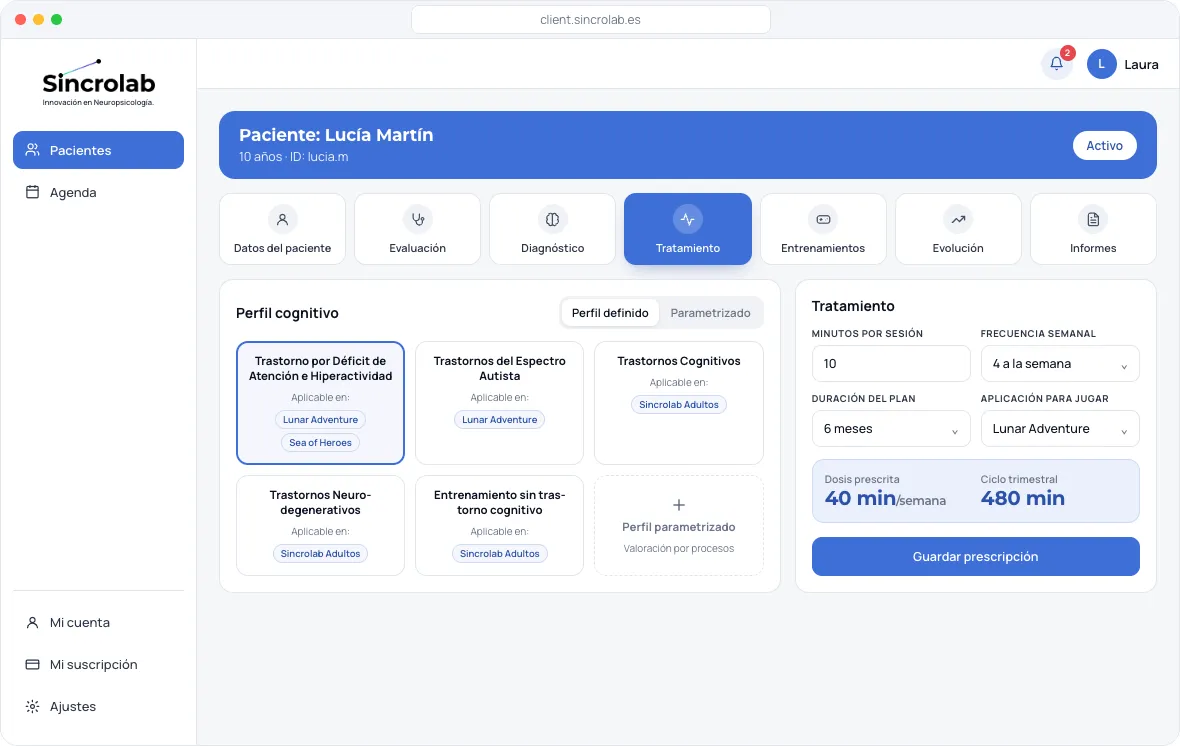This screenshot has height=746, width=1180.
Task: Click Lunar Adventure tag in Espectro Autista card
Action: tap(500, 419)
